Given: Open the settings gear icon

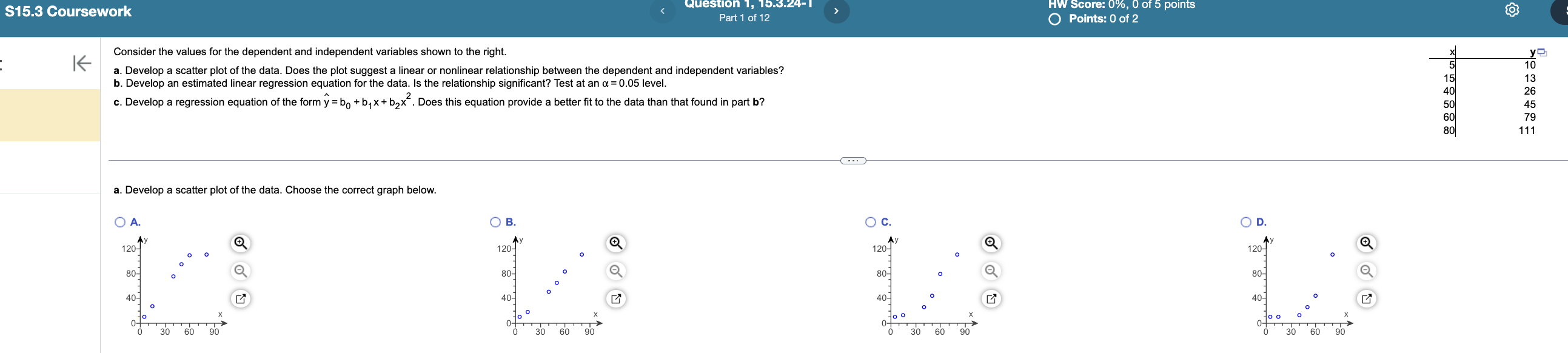Looking at the screenshot, I should tap(1512, 10).
